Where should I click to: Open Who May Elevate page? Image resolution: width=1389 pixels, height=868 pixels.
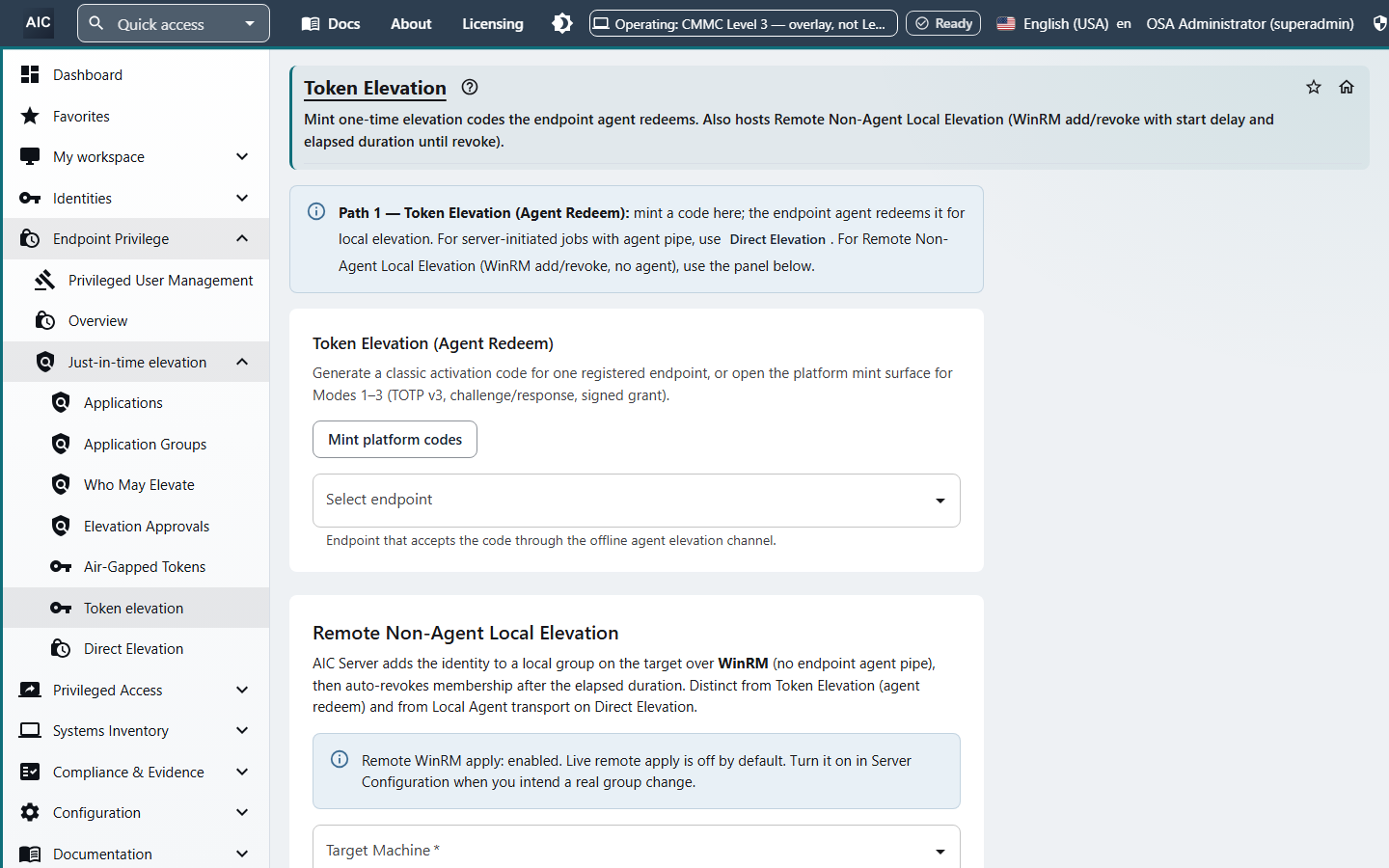135,484
